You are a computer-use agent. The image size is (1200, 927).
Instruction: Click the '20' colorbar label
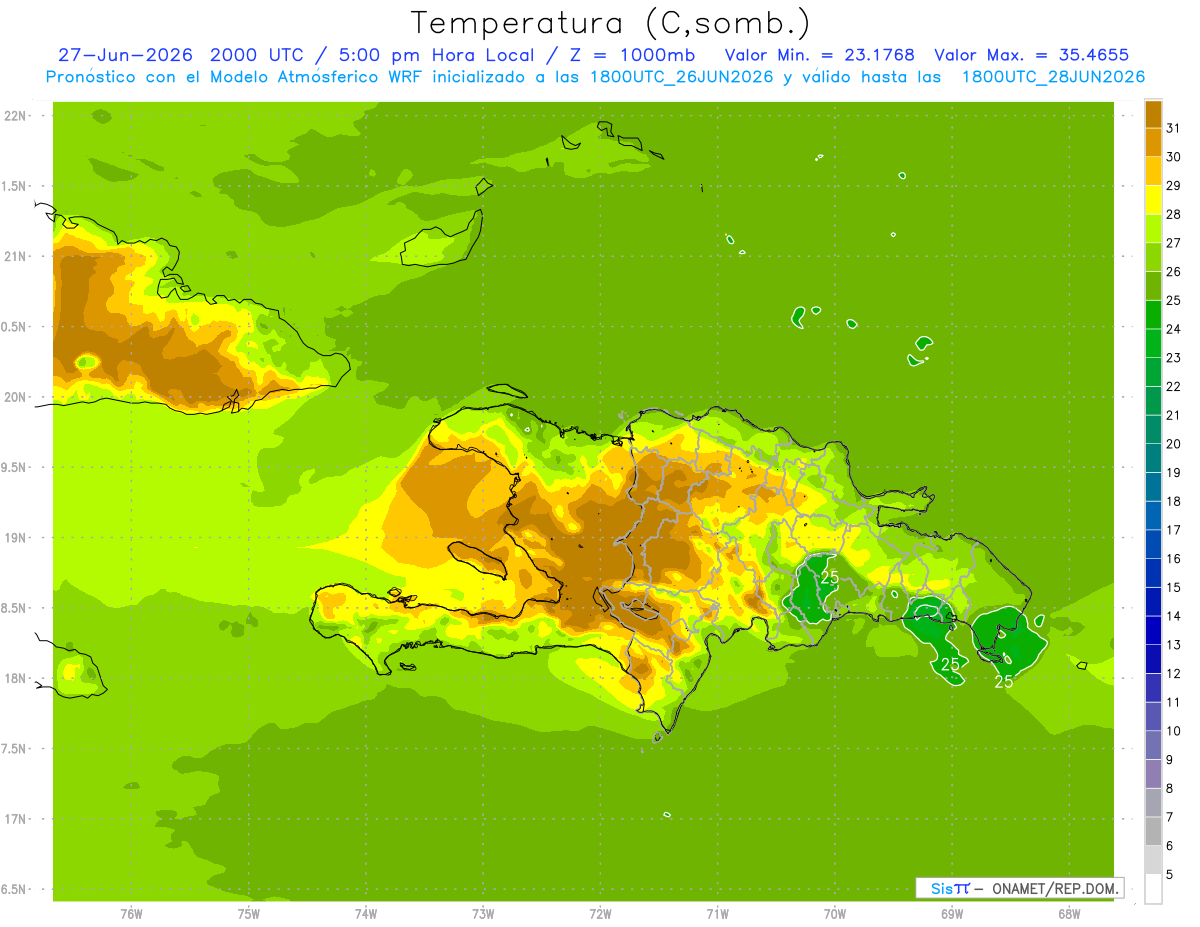click(x=1173, y=444)
